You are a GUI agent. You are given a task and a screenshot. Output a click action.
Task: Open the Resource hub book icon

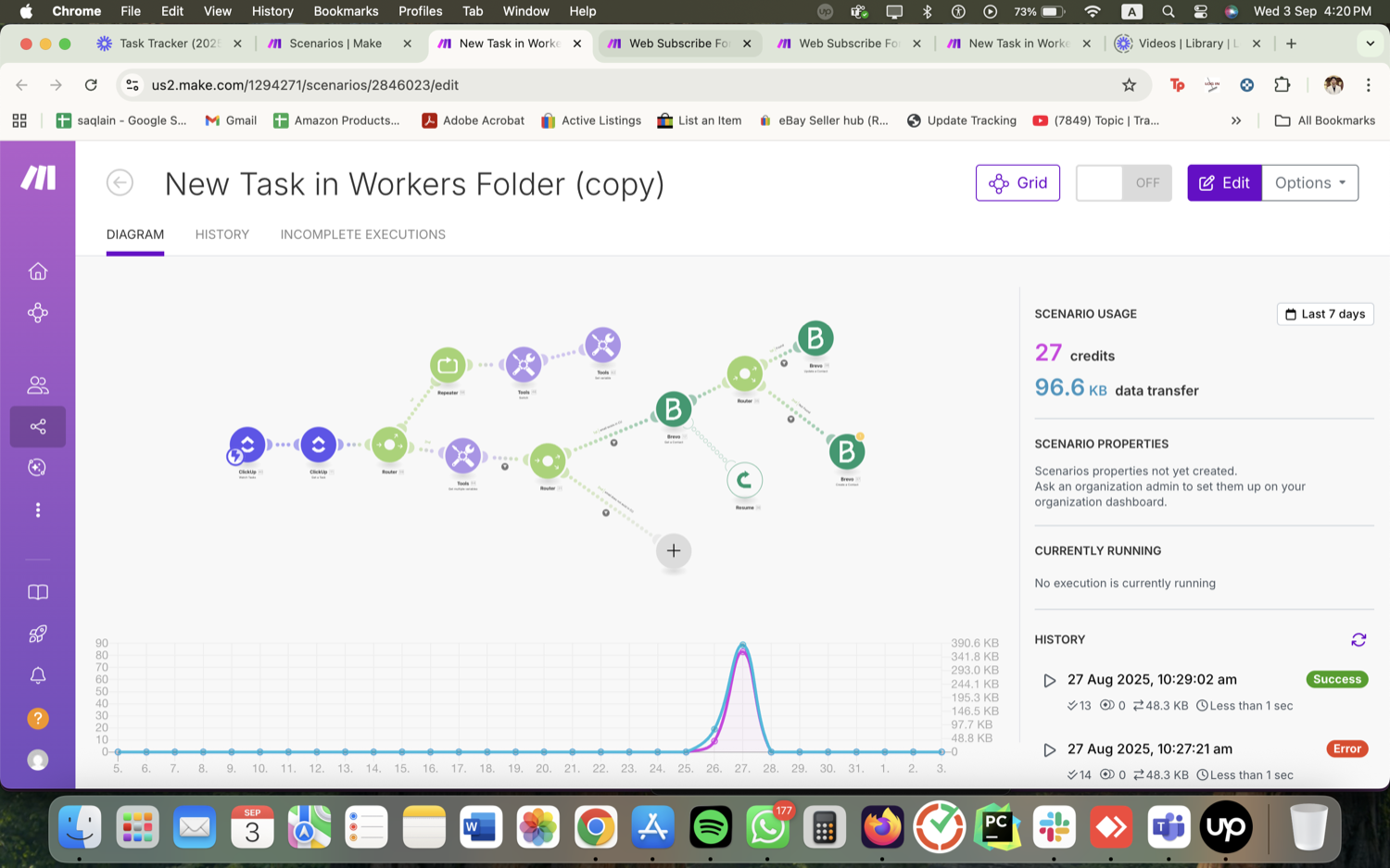coord(38,592)
